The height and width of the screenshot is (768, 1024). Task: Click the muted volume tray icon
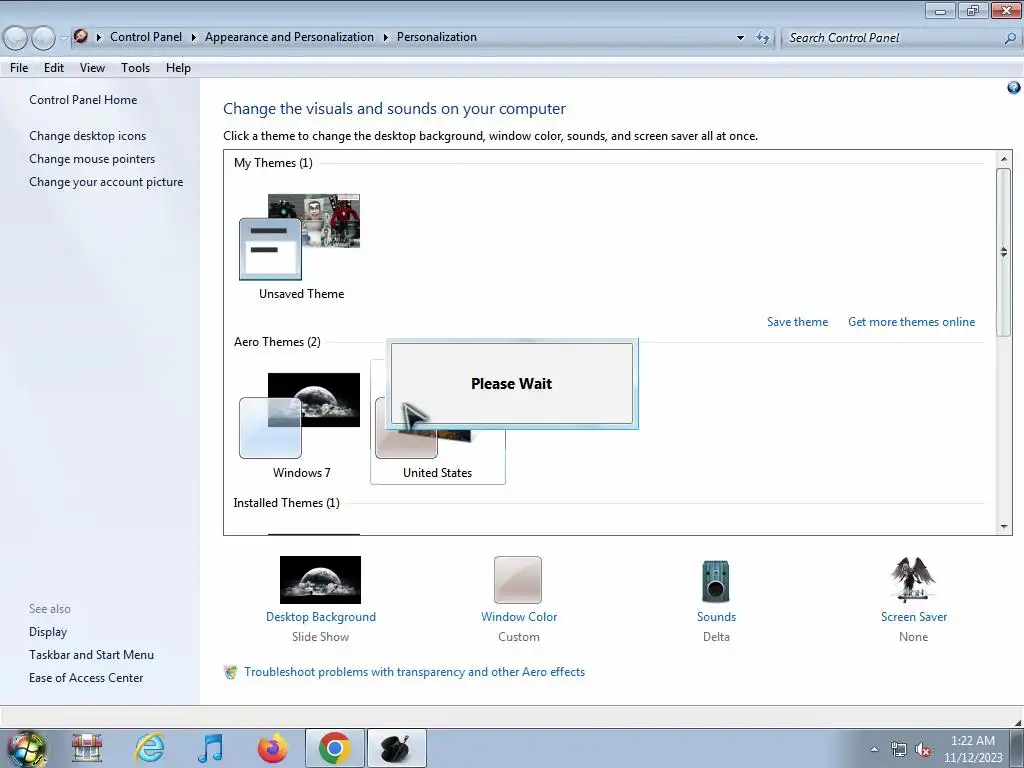click(x=923, y=750)
